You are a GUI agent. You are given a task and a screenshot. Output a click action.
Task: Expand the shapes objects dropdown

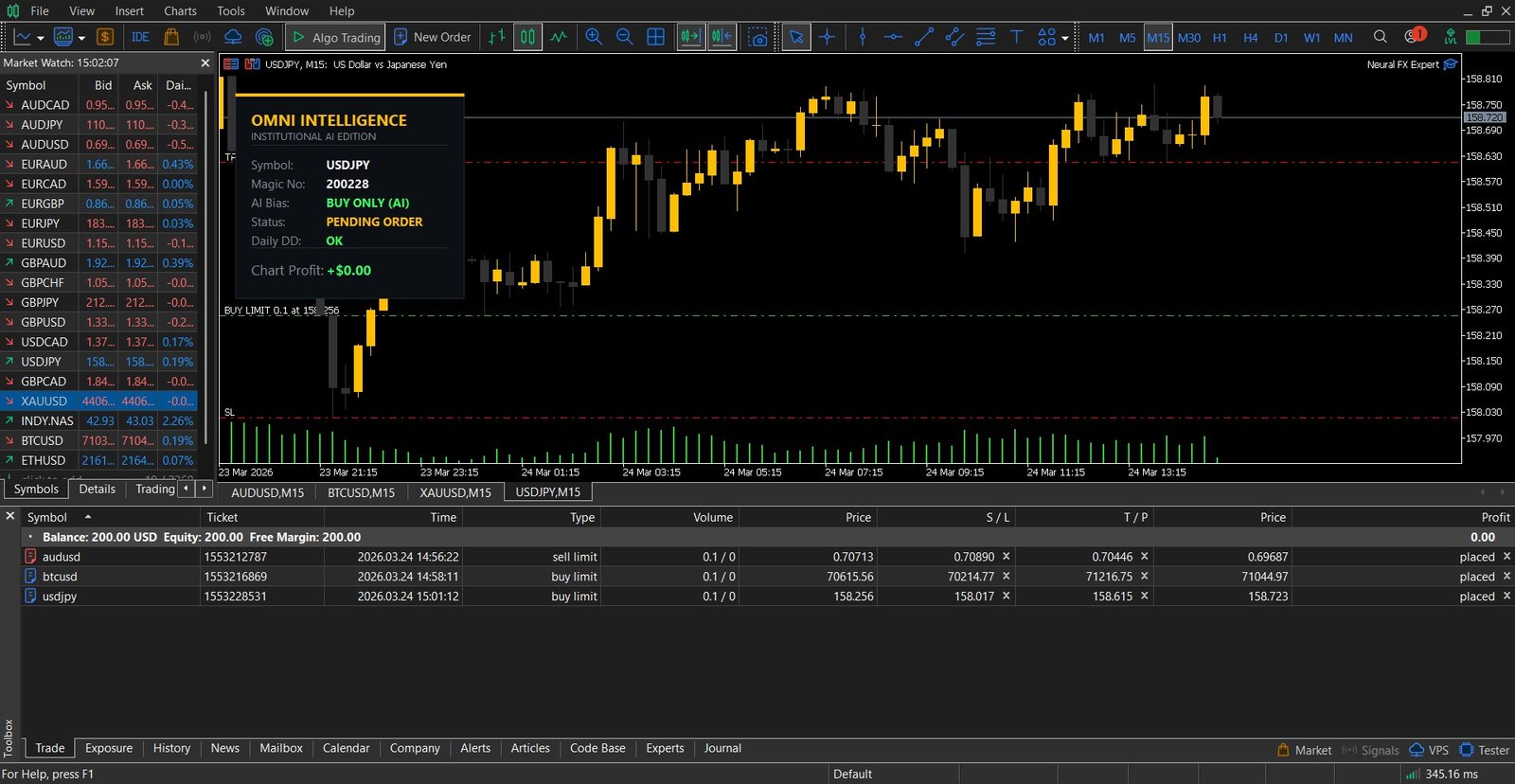coord(1065,38)
